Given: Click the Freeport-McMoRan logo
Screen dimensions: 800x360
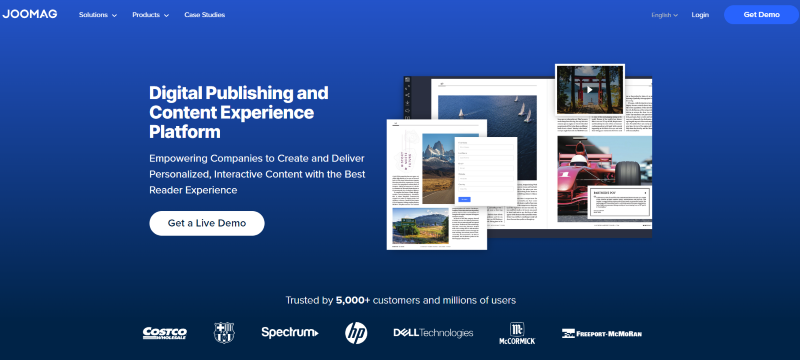Looking at the screenshot, I should click(602, 333).
